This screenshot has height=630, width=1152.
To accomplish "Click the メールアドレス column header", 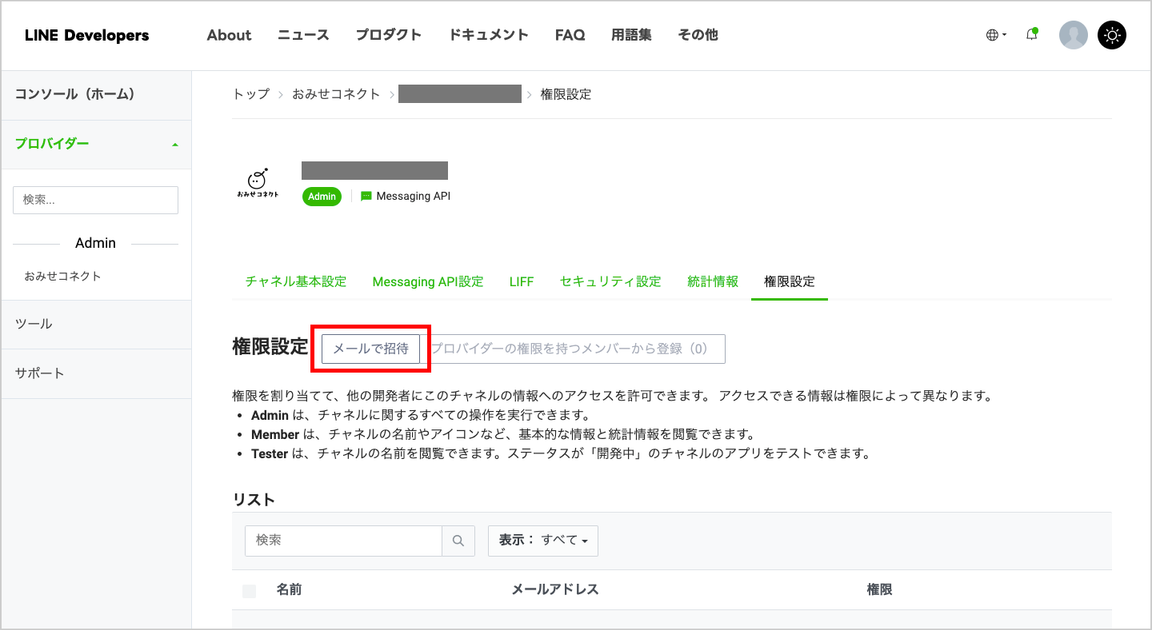I will (555, 590).
